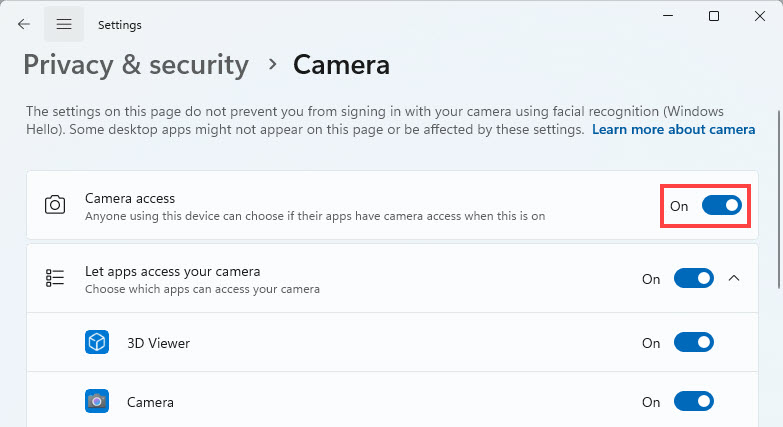Image resolution: width=783 pixels, height=427 pixels.
Task: Open the hamburger navigation menu
Action: click(x=64, y=24)
